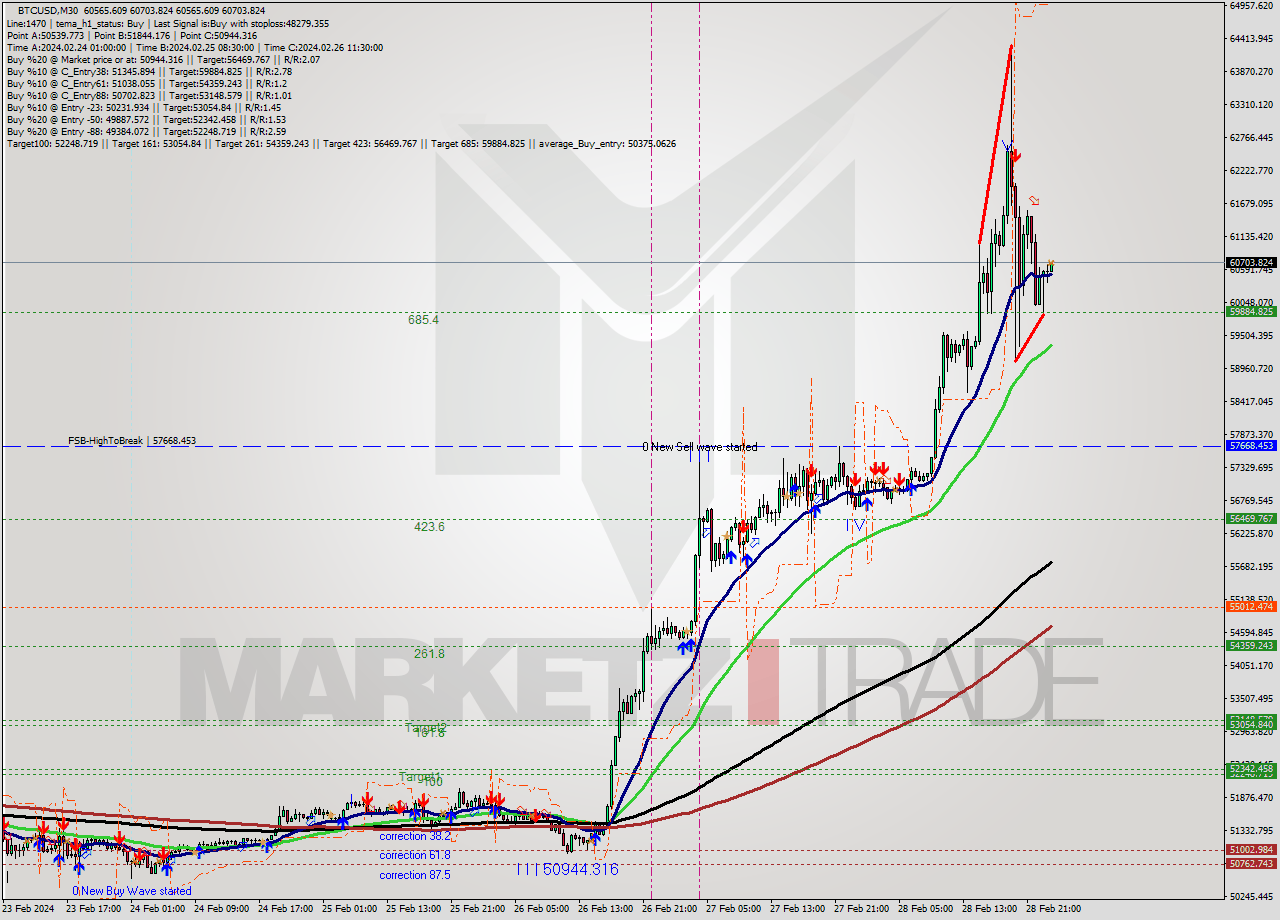This screenshot has width=1280, height=920.
Task: Click the 62222.770 axis price
Action: 1250,171
